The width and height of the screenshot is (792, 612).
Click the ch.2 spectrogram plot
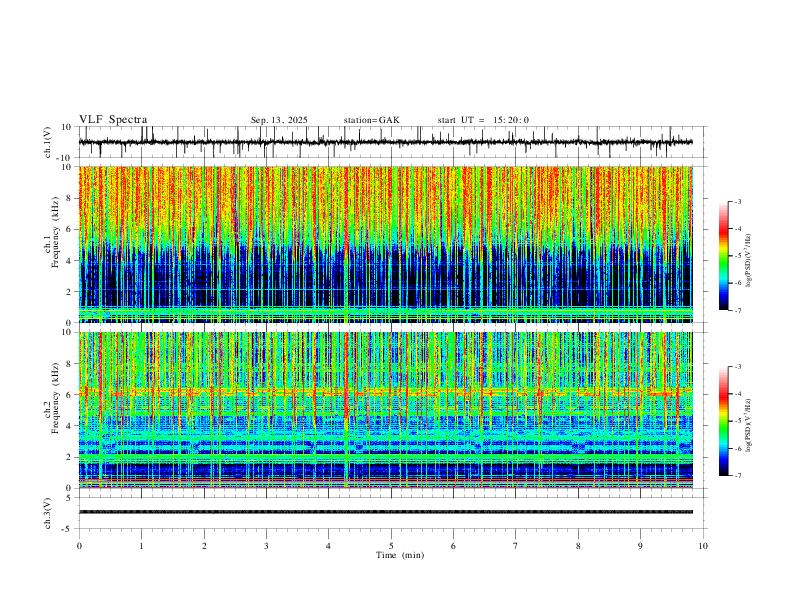(x=386, y=410)
